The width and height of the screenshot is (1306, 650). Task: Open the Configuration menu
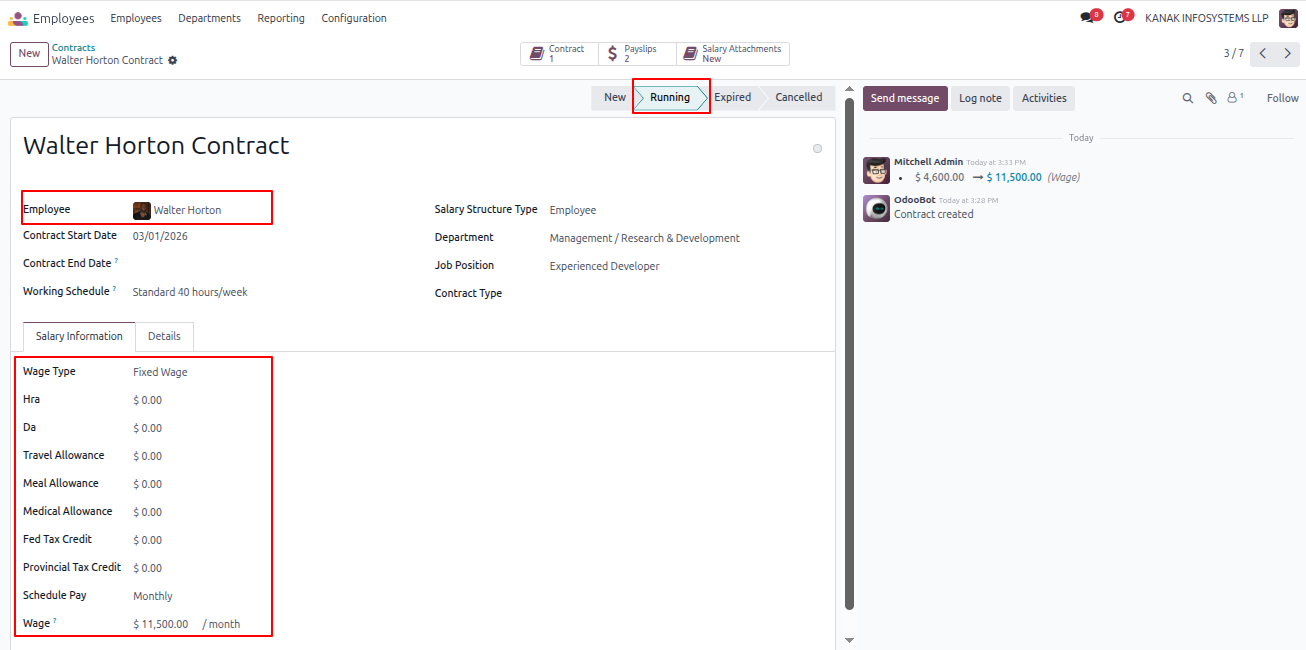[354, 18]
